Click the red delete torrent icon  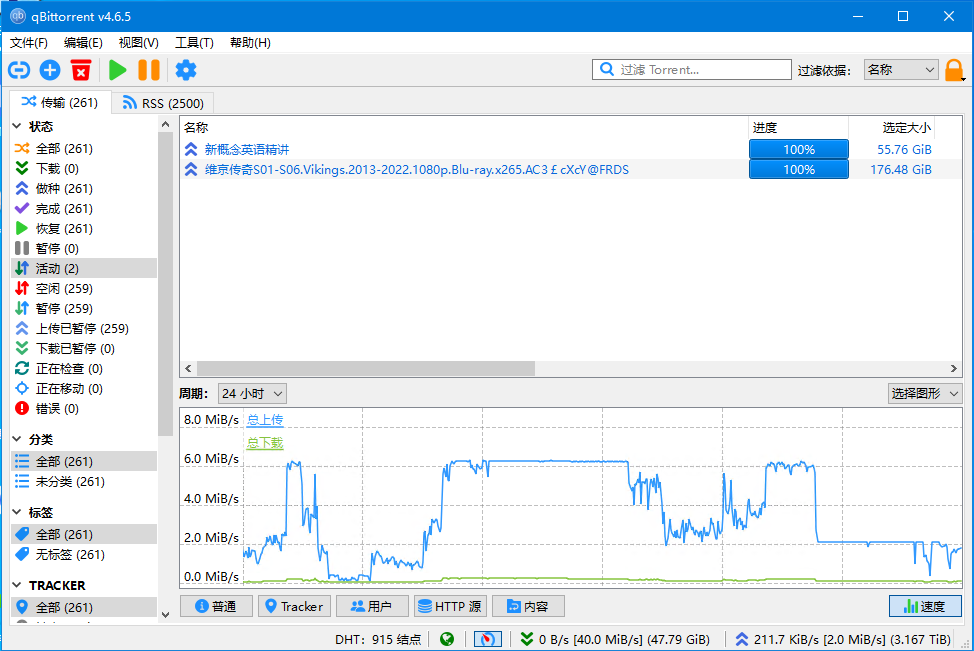tap(81, 70)
